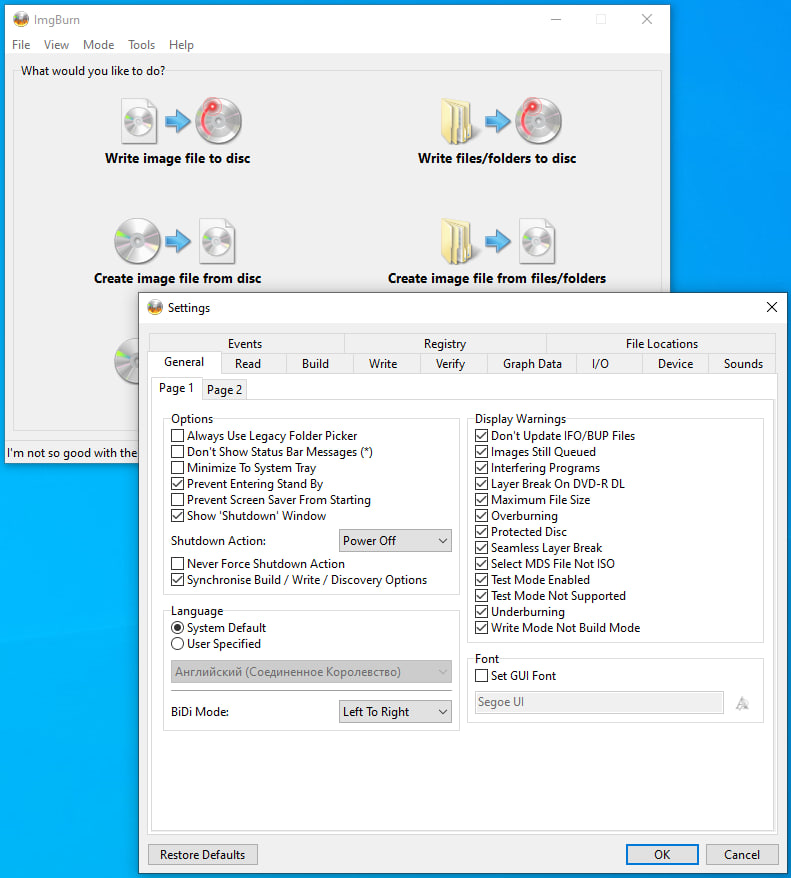Screen dimensions: 791x878
Task: Open the disabled language selection dropdown
Action: 311,672
